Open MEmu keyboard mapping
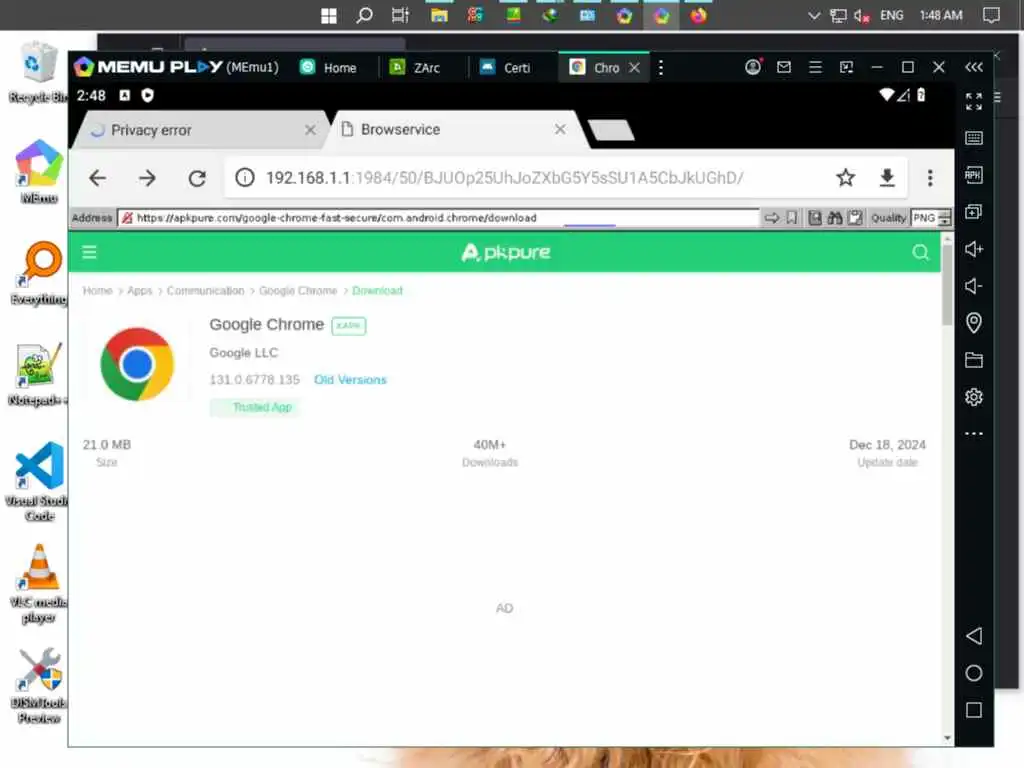Screen dimensions: 1024x768 [974, 138]
